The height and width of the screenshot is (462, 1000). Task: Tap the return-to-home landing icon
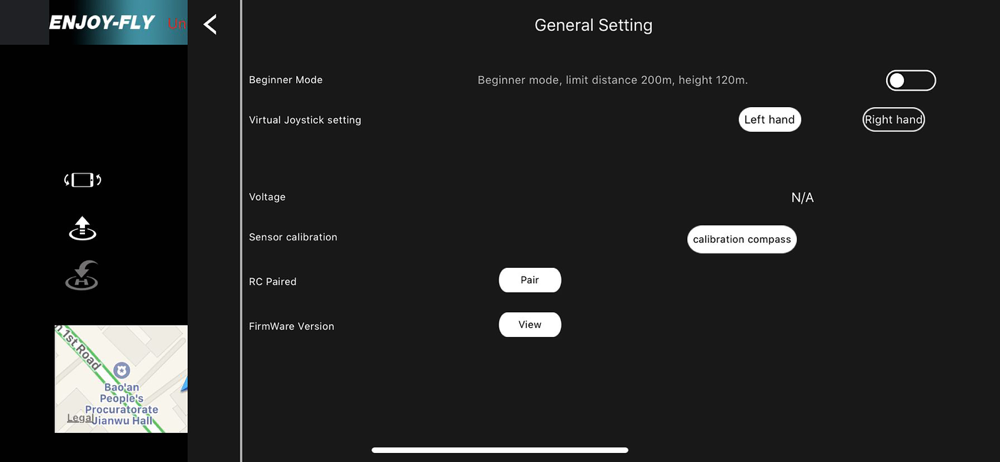tap(82, 276)
